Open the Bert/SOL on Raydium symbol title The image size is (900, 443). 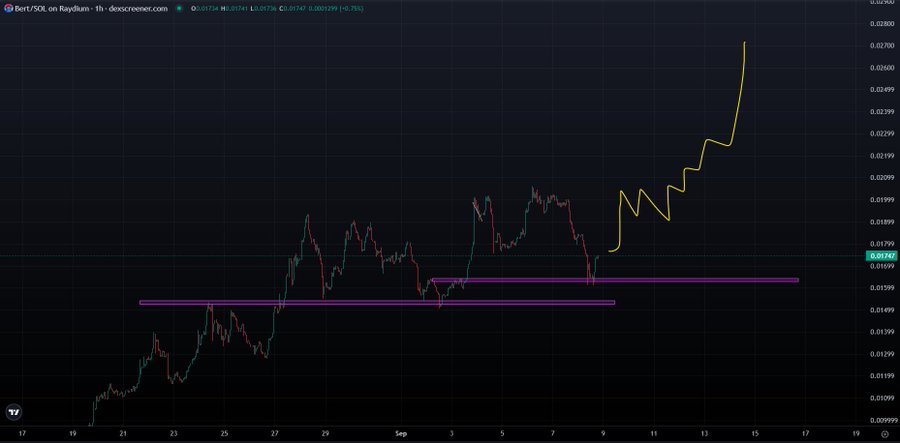(x=91, y=9)
